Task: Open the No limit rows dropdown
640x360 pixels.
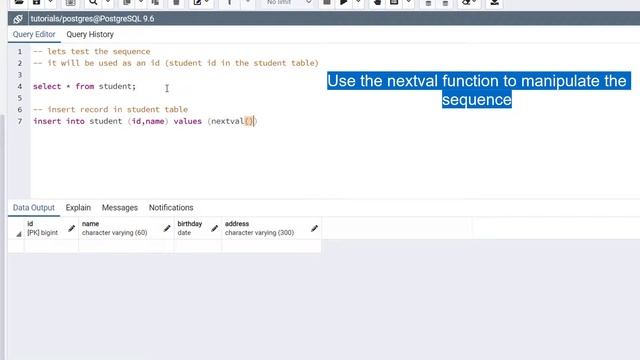Action: point(289,2)
